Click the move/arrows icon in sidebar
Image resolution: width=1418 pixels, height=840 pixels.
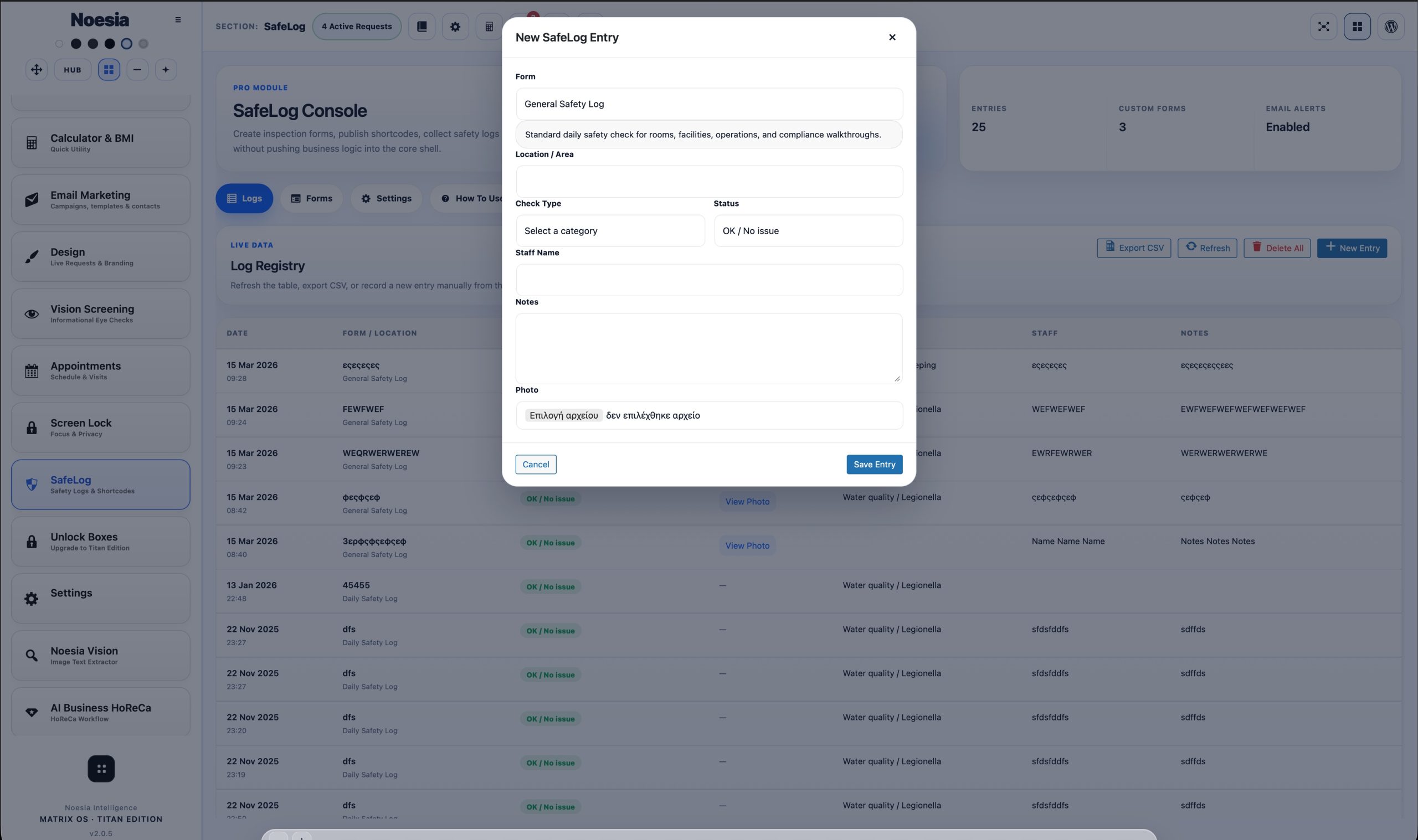36,70
